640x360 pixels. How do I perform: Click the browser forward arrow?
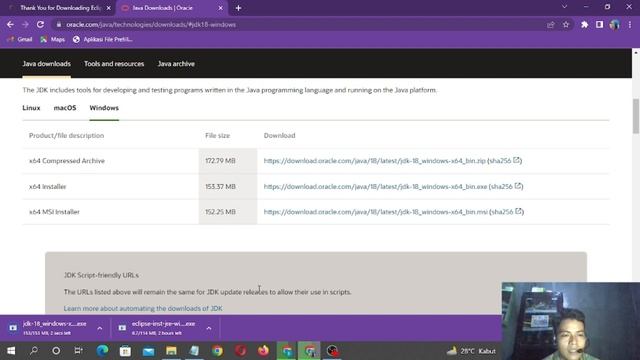[x=25, y=24]
